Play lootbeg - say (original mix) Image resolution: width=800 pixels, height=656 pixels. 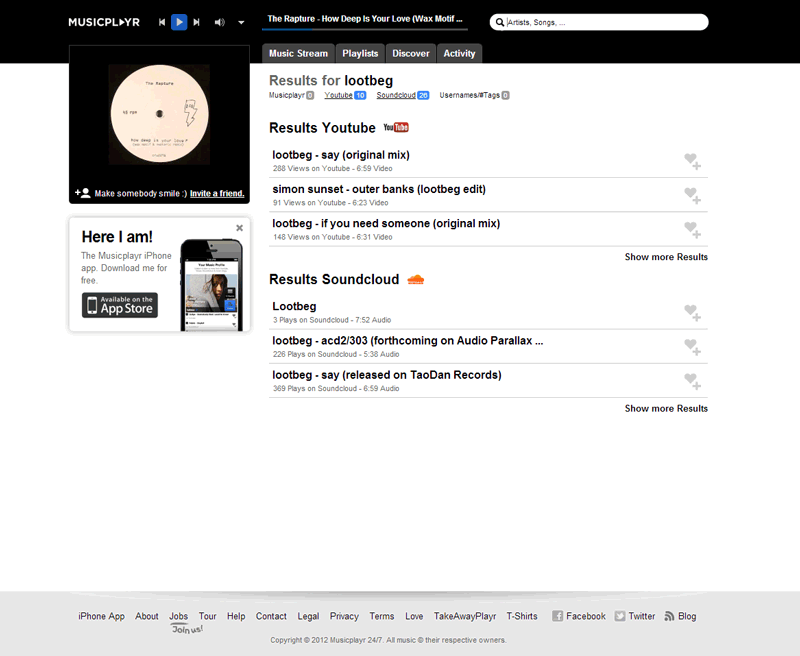point(341,155)
